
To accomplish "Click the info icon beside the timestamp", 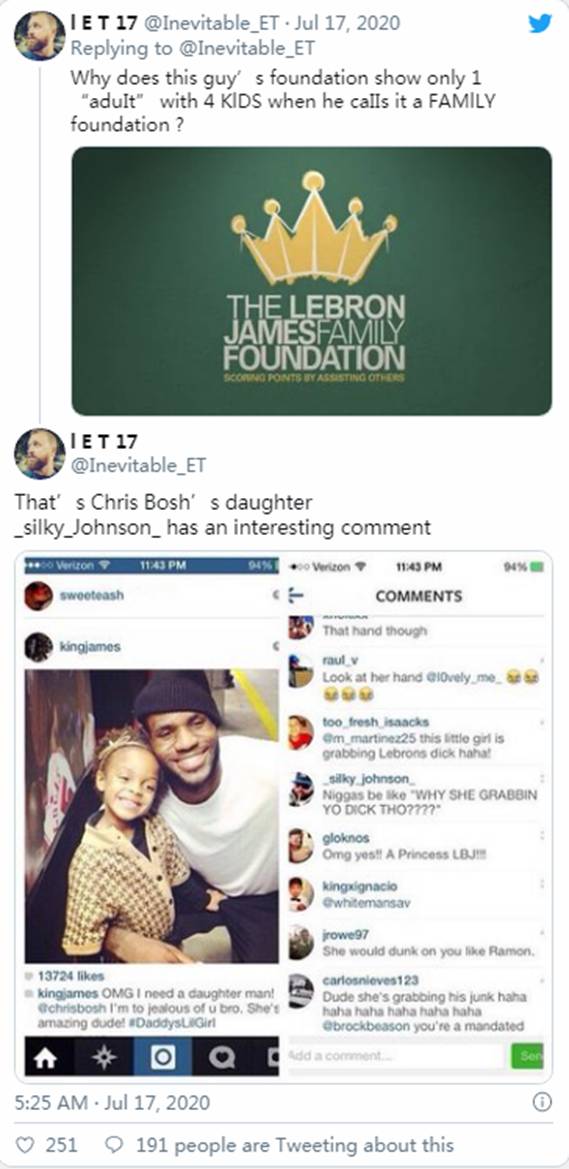I will click(x=543, y=1102).
